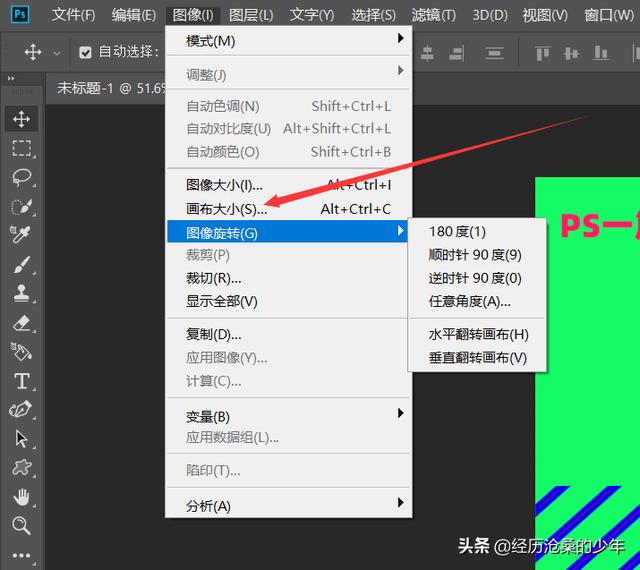The width and height of the screenshot is (640, 570).
Task: Open the 窗口(W) menu
Action: click(x=609, y=15)
